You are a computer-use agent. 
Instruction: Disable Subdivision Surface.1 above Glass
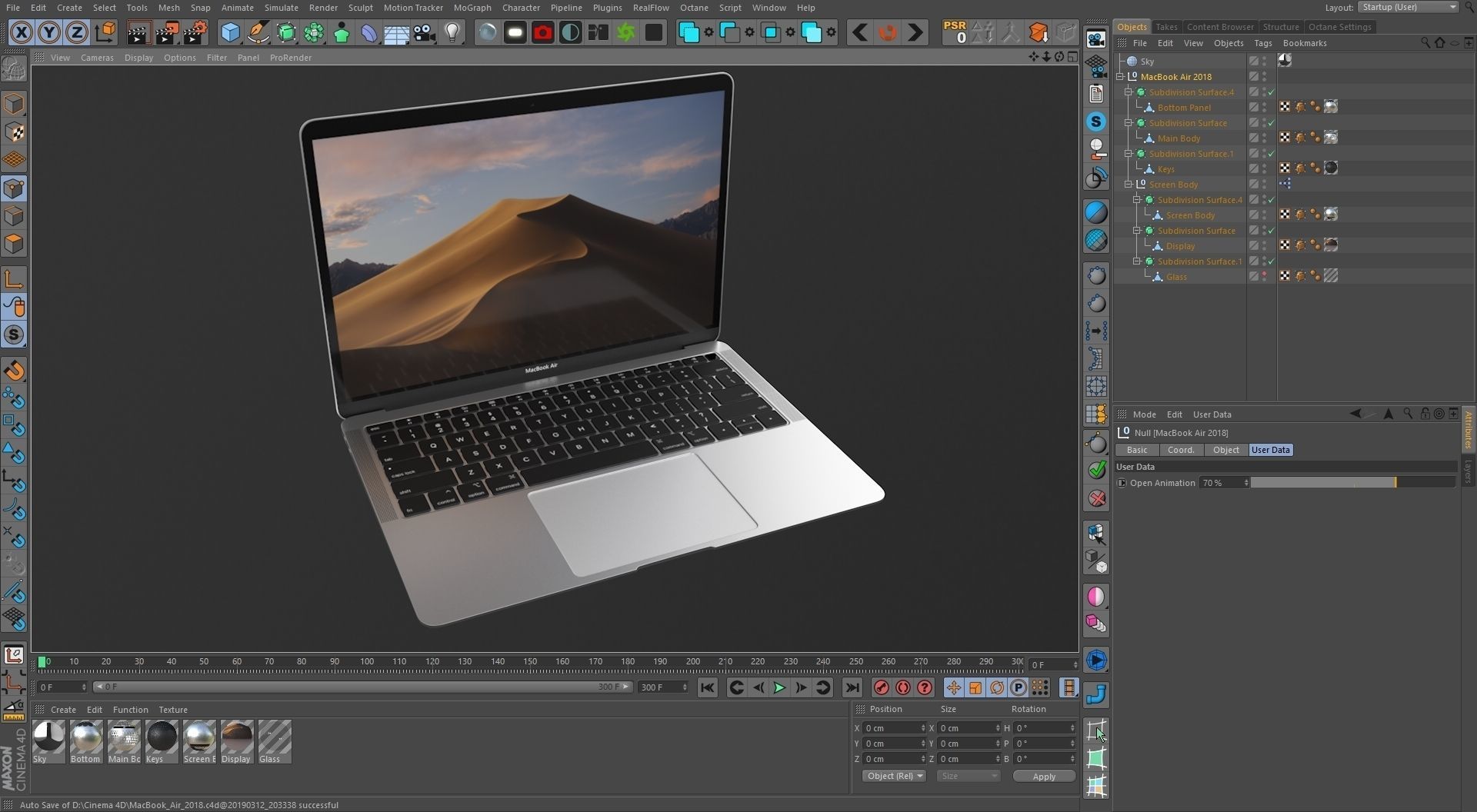pyautogui.click(x=1271, y=261)
